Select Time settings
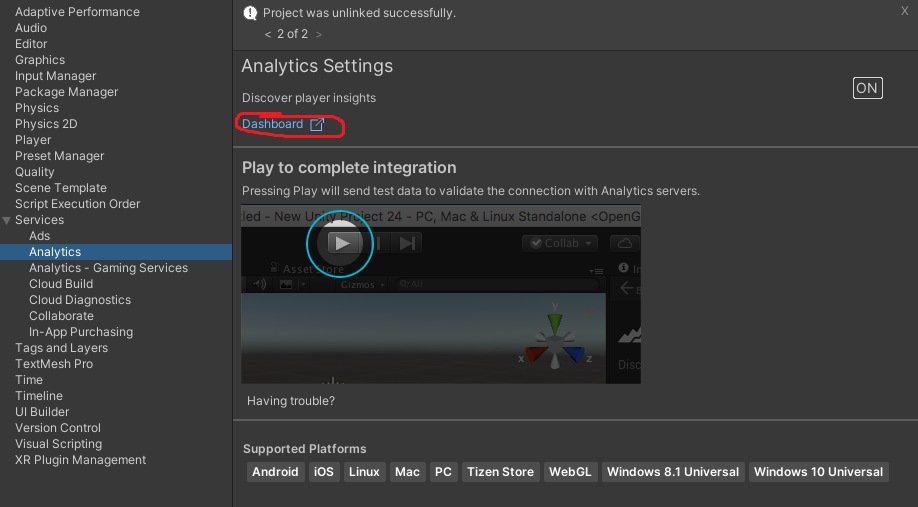918x507 pixels. click(29, 380)
